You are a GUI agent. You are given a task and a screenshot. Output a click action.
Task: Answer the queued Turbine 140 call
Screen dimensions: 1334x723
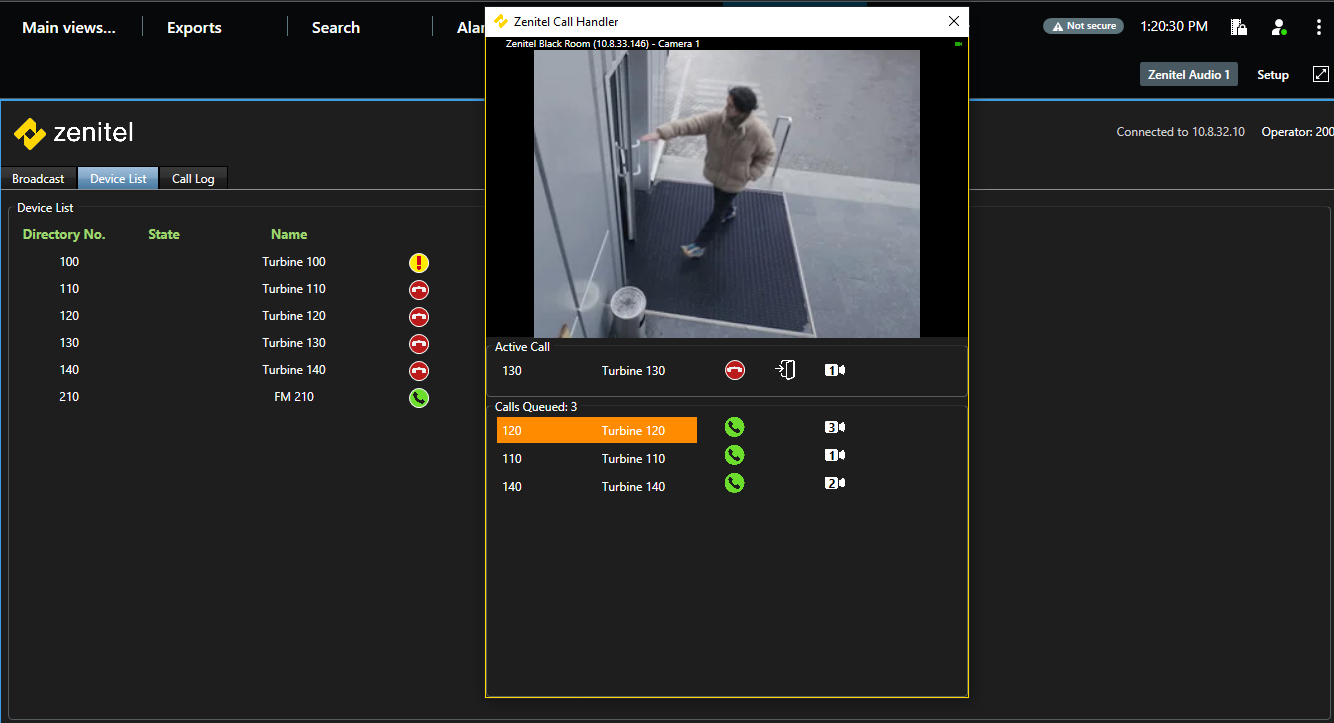(735, 484)
